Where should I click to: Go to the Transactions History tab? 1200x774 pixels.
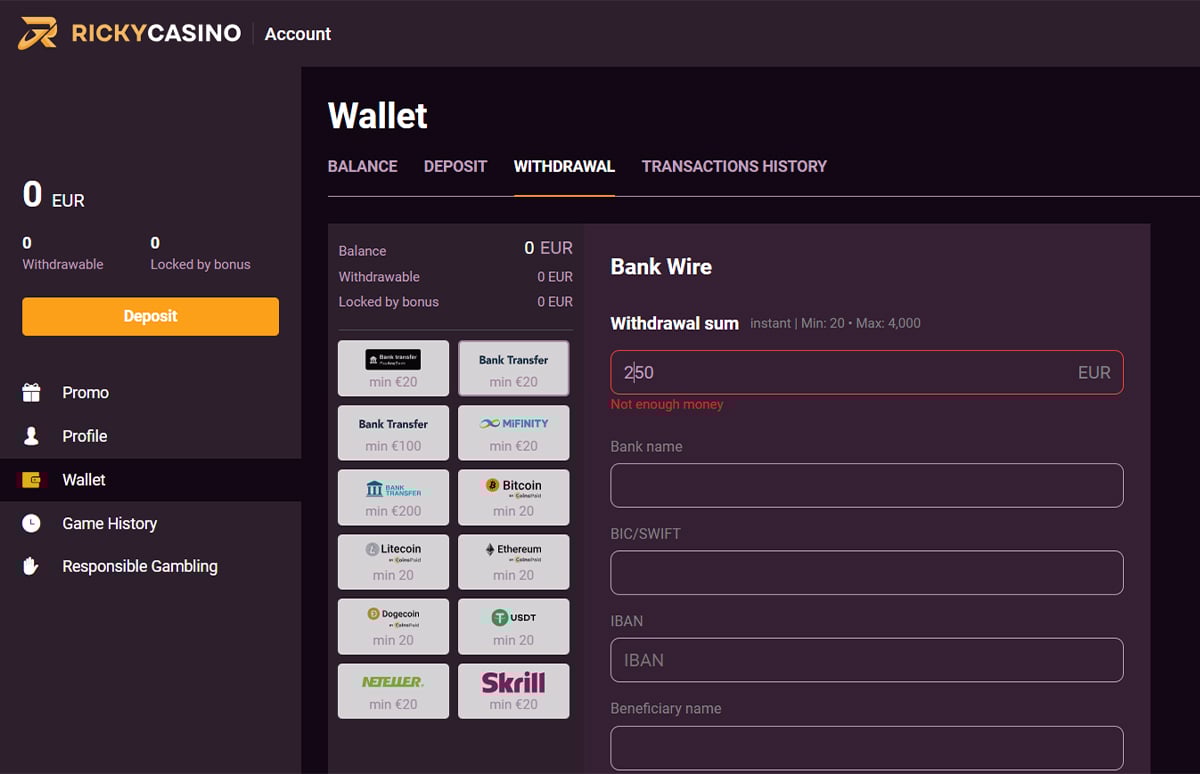click(734, 166)
